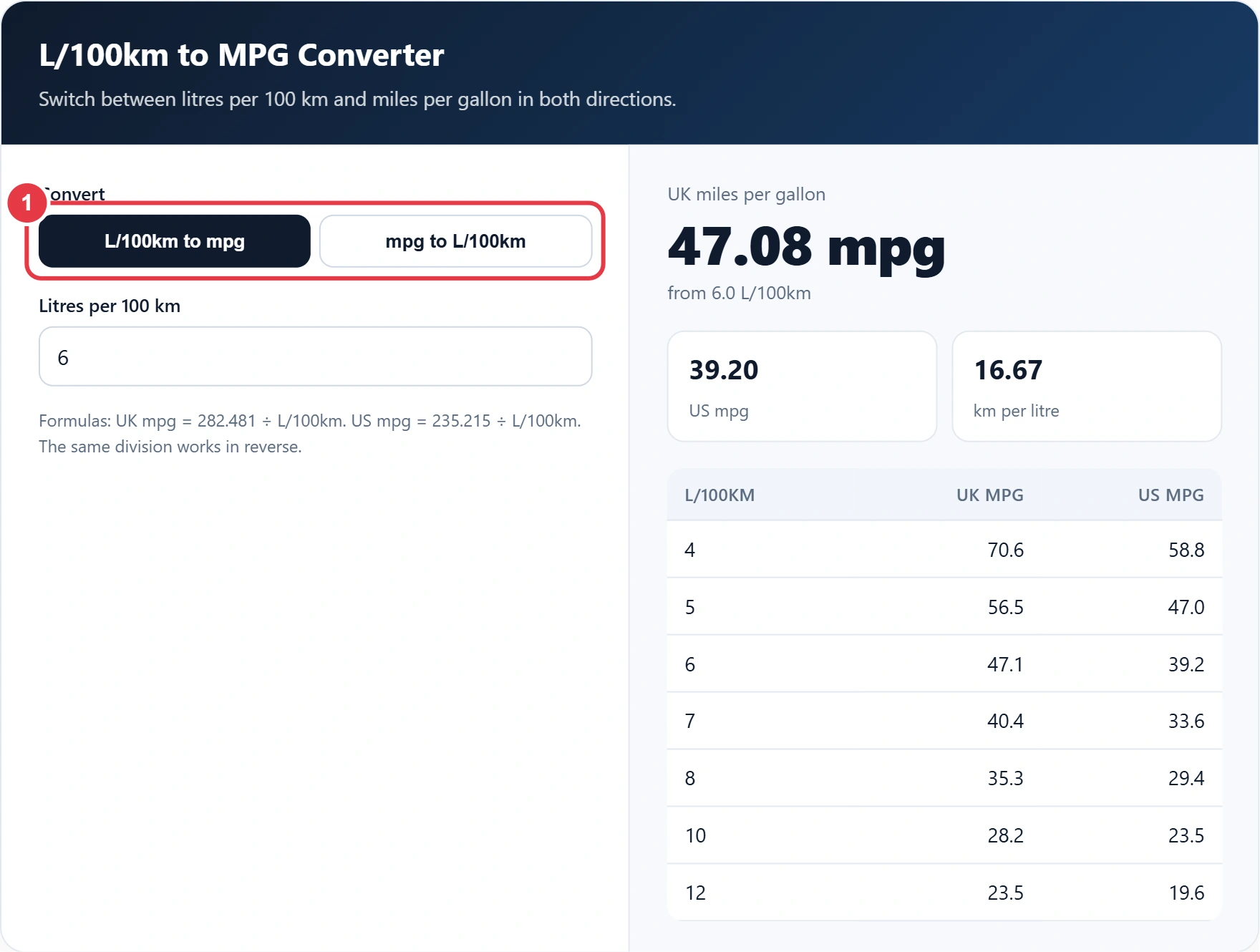
Task: Click the 16.67 km per litre card
Action: coord(1087,387)
